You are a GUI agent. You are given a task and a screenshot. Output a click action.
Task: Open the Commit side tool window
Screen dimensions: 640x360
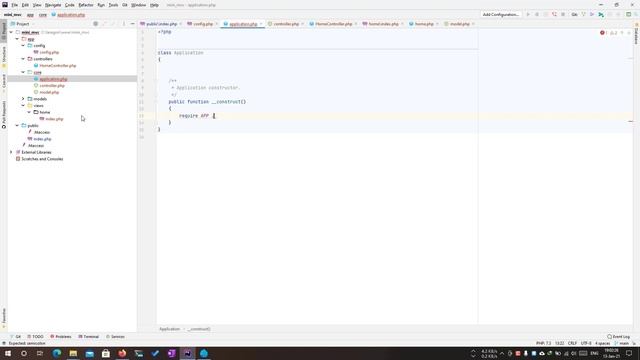click(4, 82)
